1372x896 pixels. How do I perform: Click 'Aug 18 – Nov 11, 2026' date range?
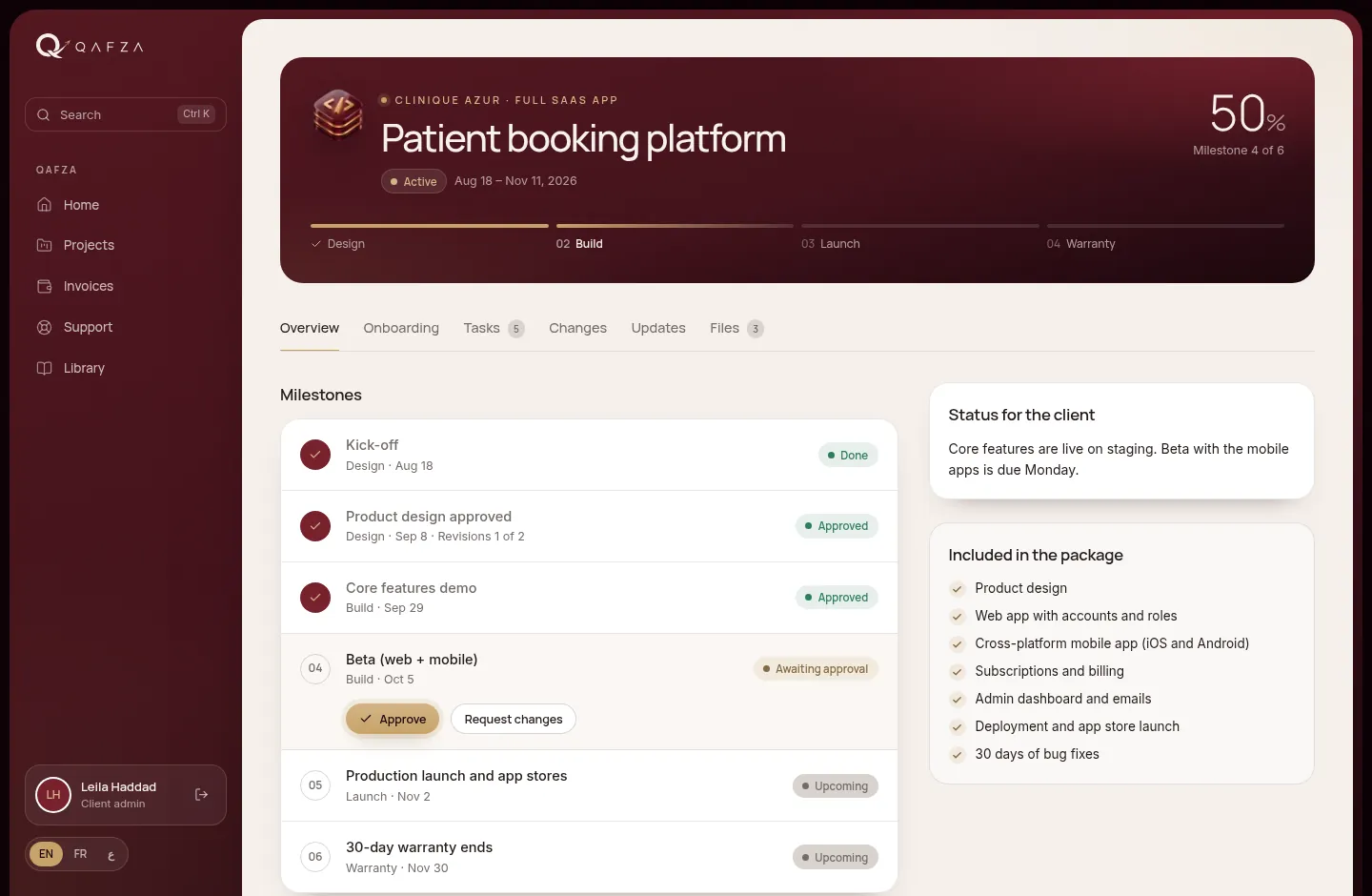coord(515,181)
